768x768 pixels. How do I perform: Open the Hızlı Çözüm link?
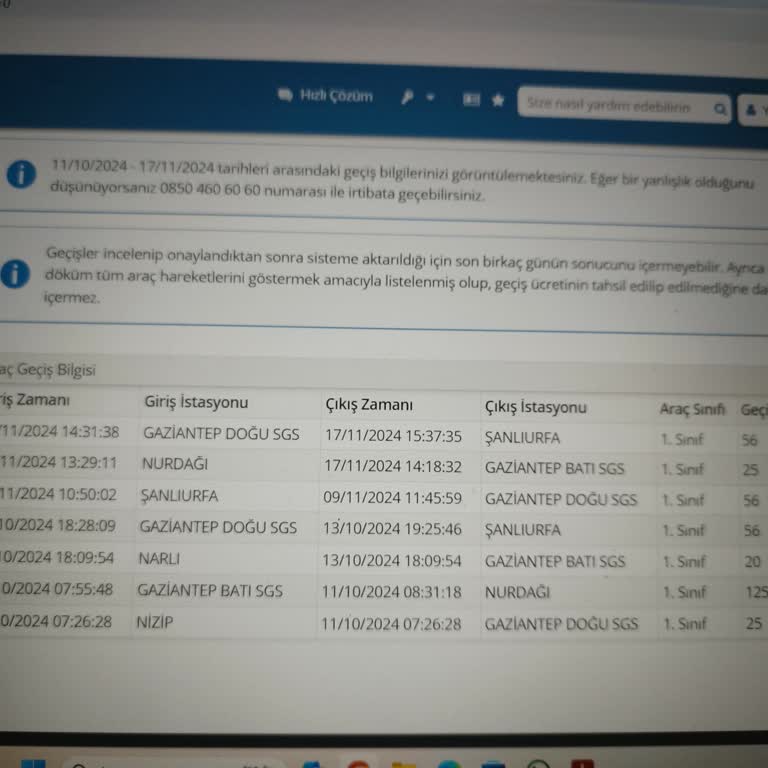pos(326,95)
